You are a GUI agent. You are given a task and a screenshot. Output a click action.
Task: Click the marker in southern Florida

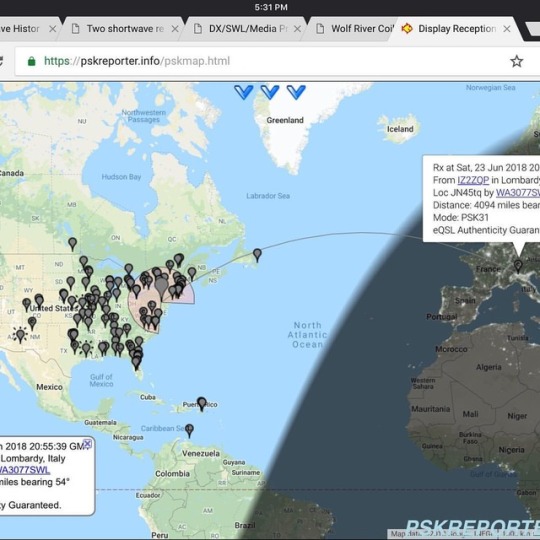(x=136, y=364)
